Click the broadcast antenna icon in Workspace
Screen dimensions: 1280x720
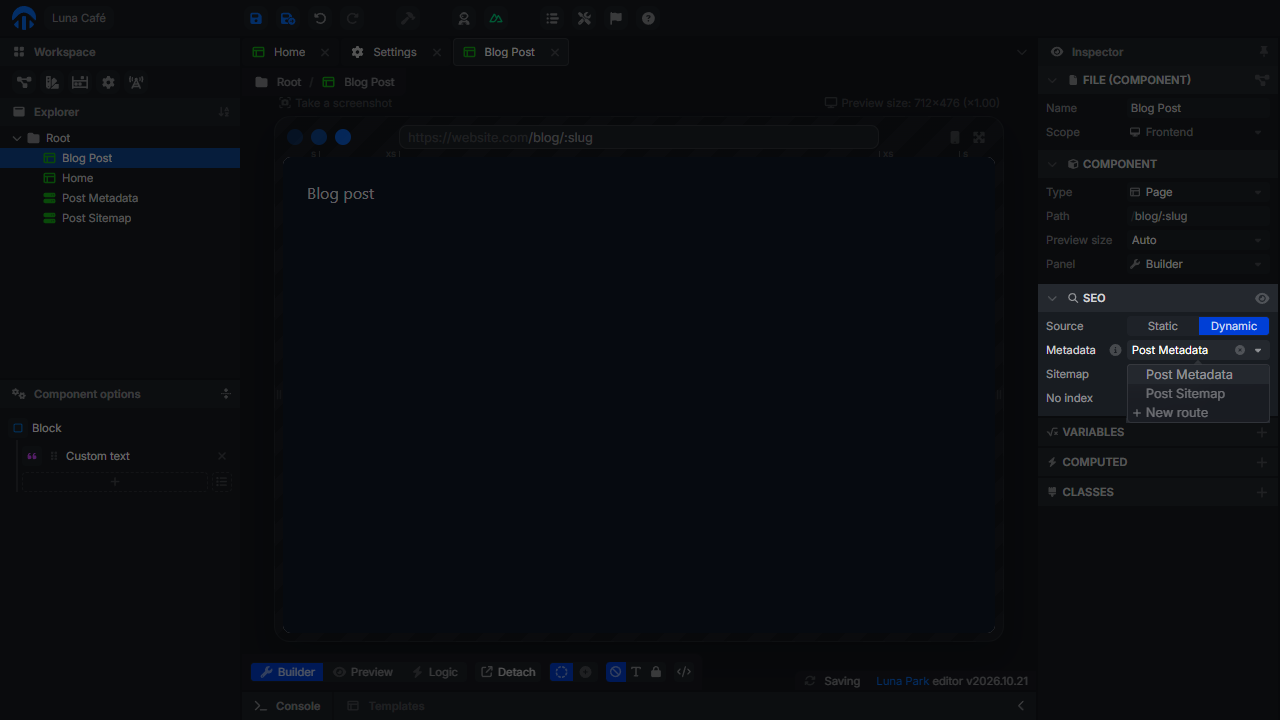tap(136, 82)
